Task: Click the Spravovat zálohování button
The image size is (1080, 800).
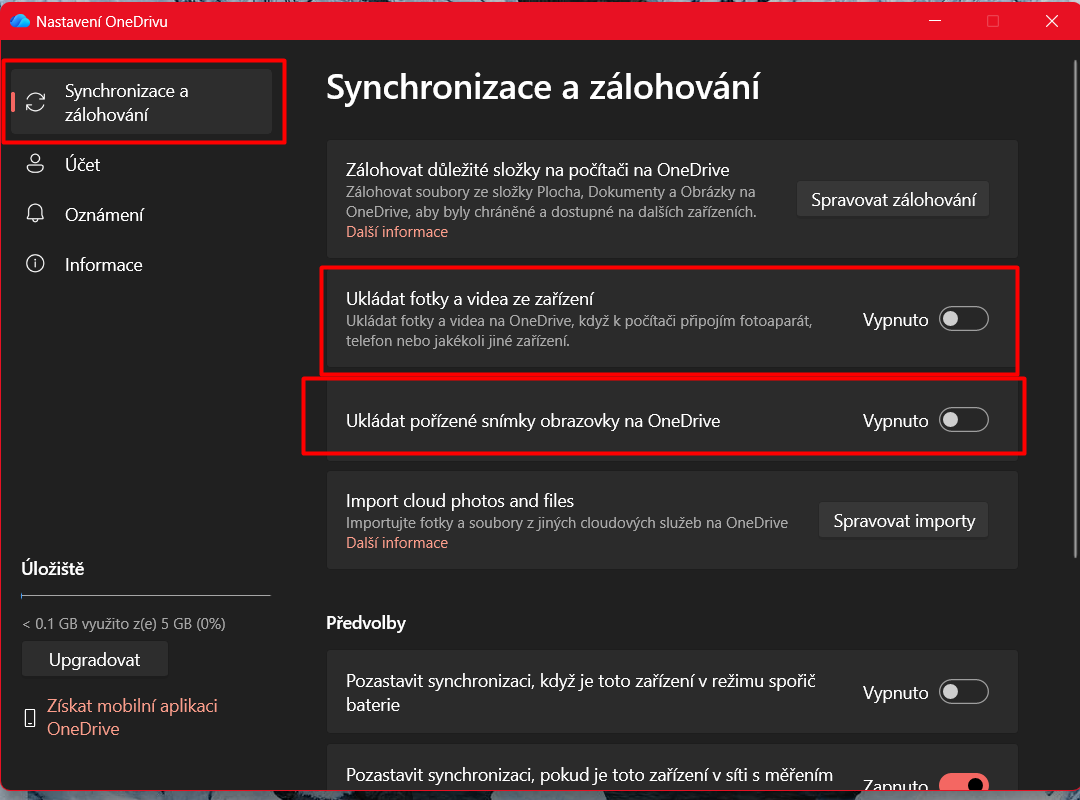Action: click(892, 198)
